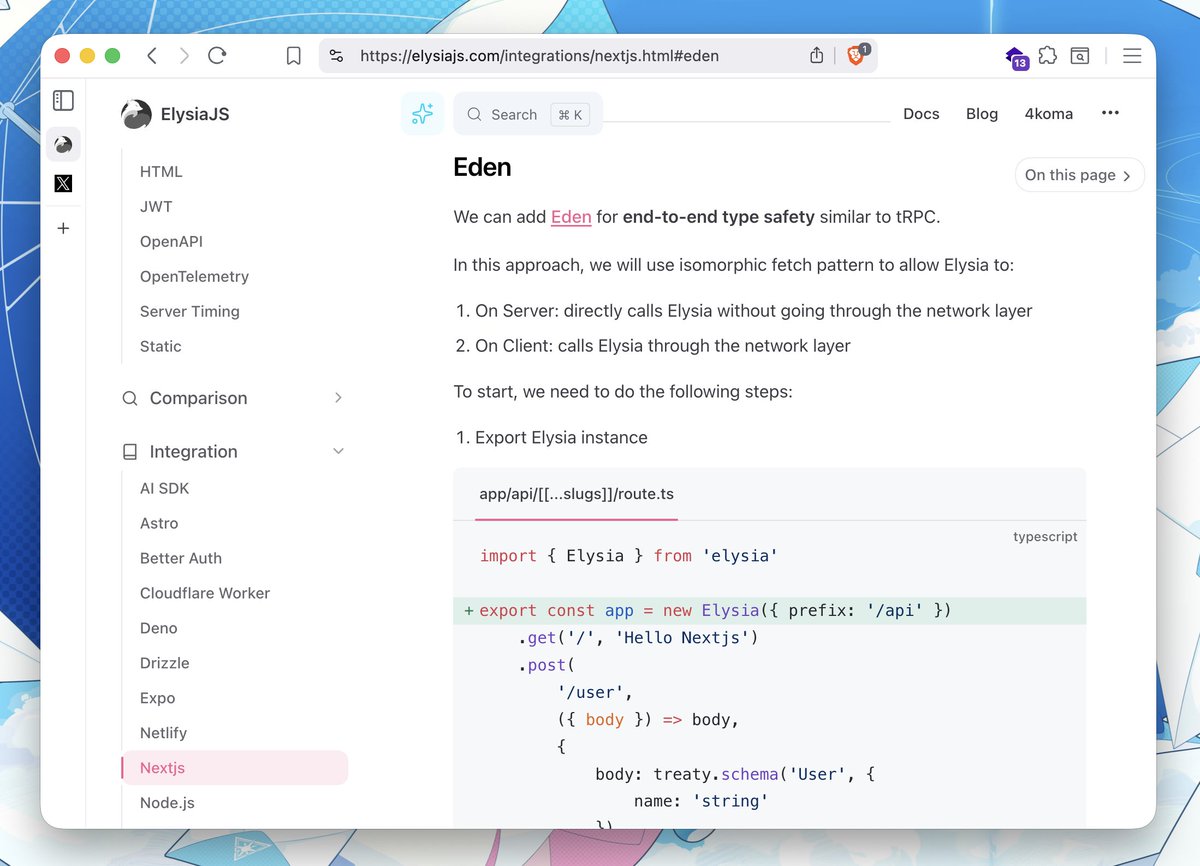Click the ElysiaJS site title

195,115
